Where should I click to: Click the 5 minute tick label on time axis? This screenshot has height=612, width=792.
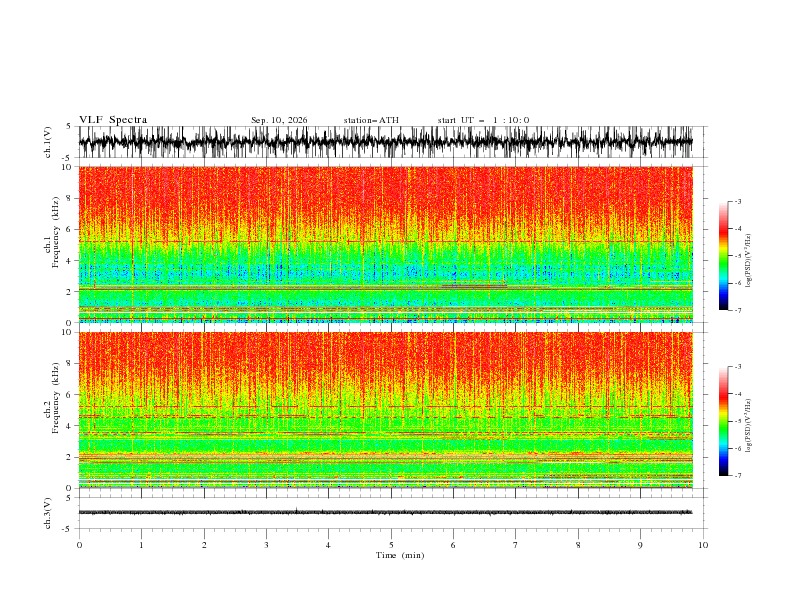click(391, 545)
